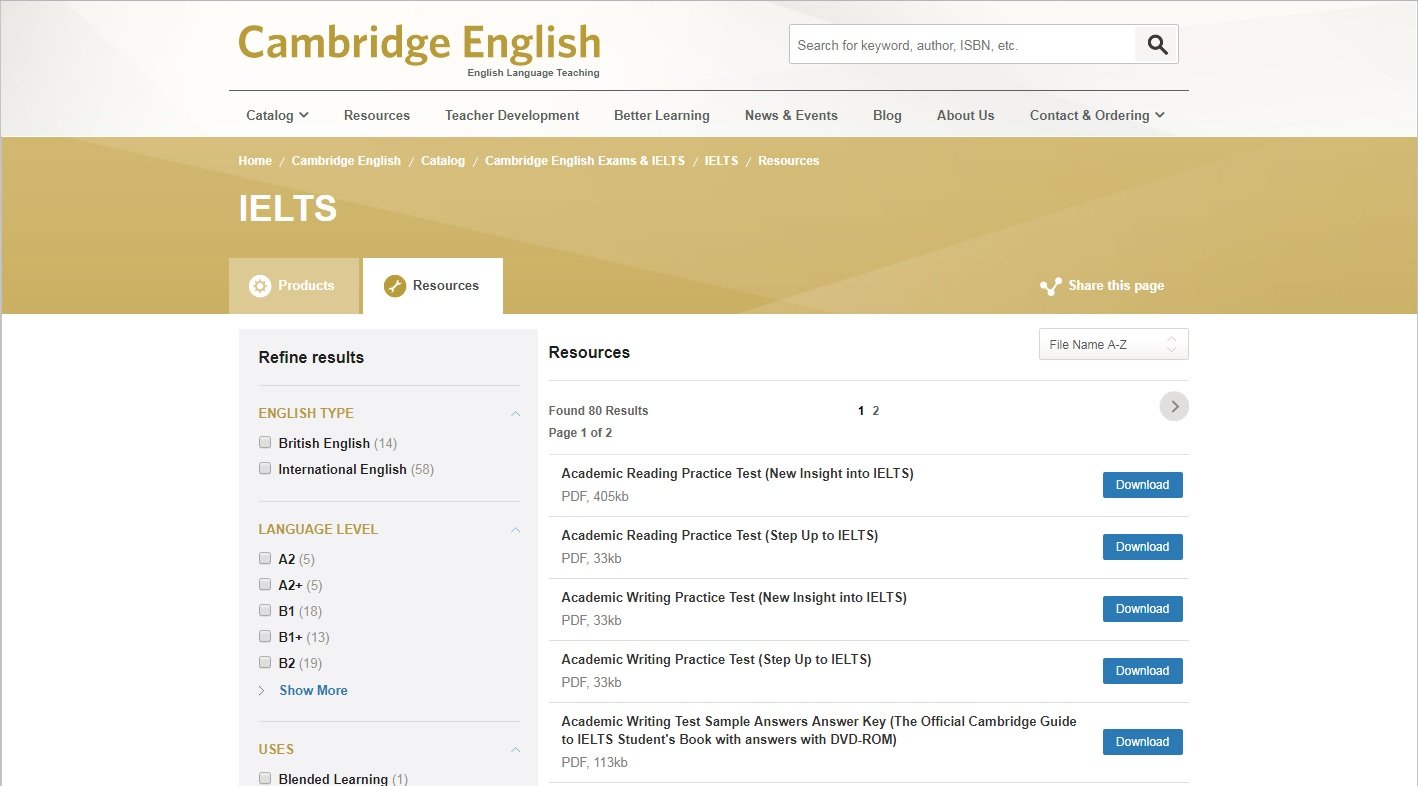The width and height of the screenshot is (1418, 786).
Task: Open the File Name A-Z sort dropdown
Action: (1113, 344)
